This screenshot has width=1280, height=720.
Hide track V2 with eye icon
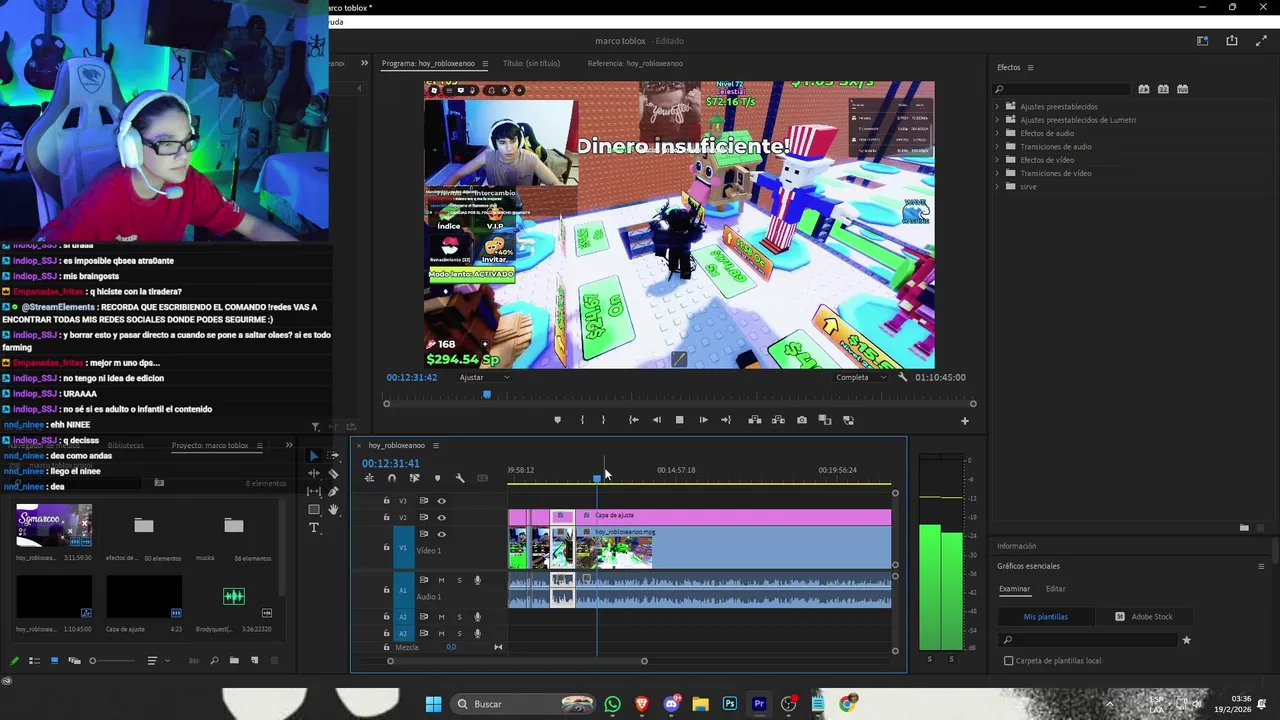441,517
